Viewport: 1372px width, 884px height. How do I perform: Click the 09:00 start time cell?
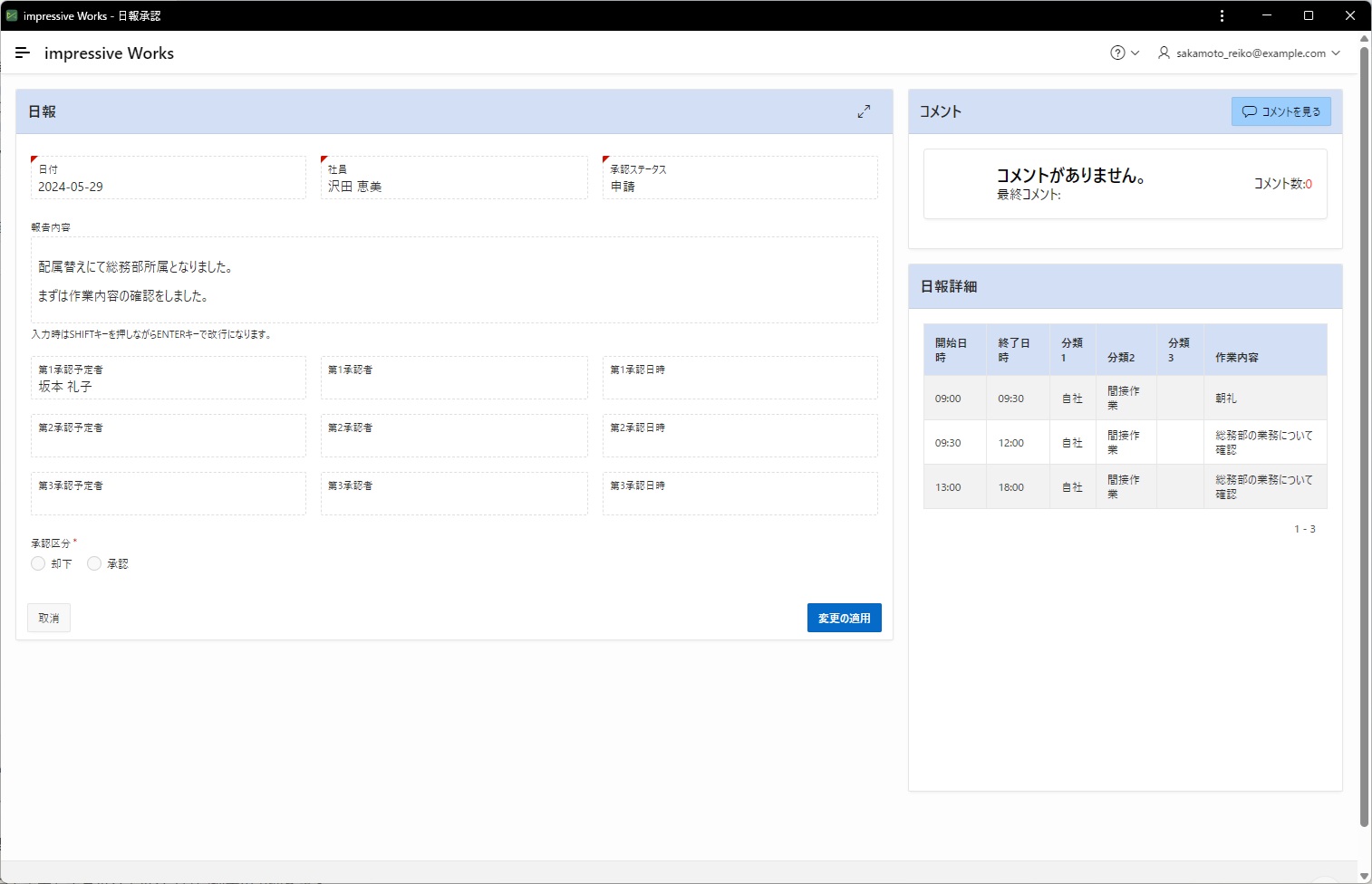click(x=954, y=398)
